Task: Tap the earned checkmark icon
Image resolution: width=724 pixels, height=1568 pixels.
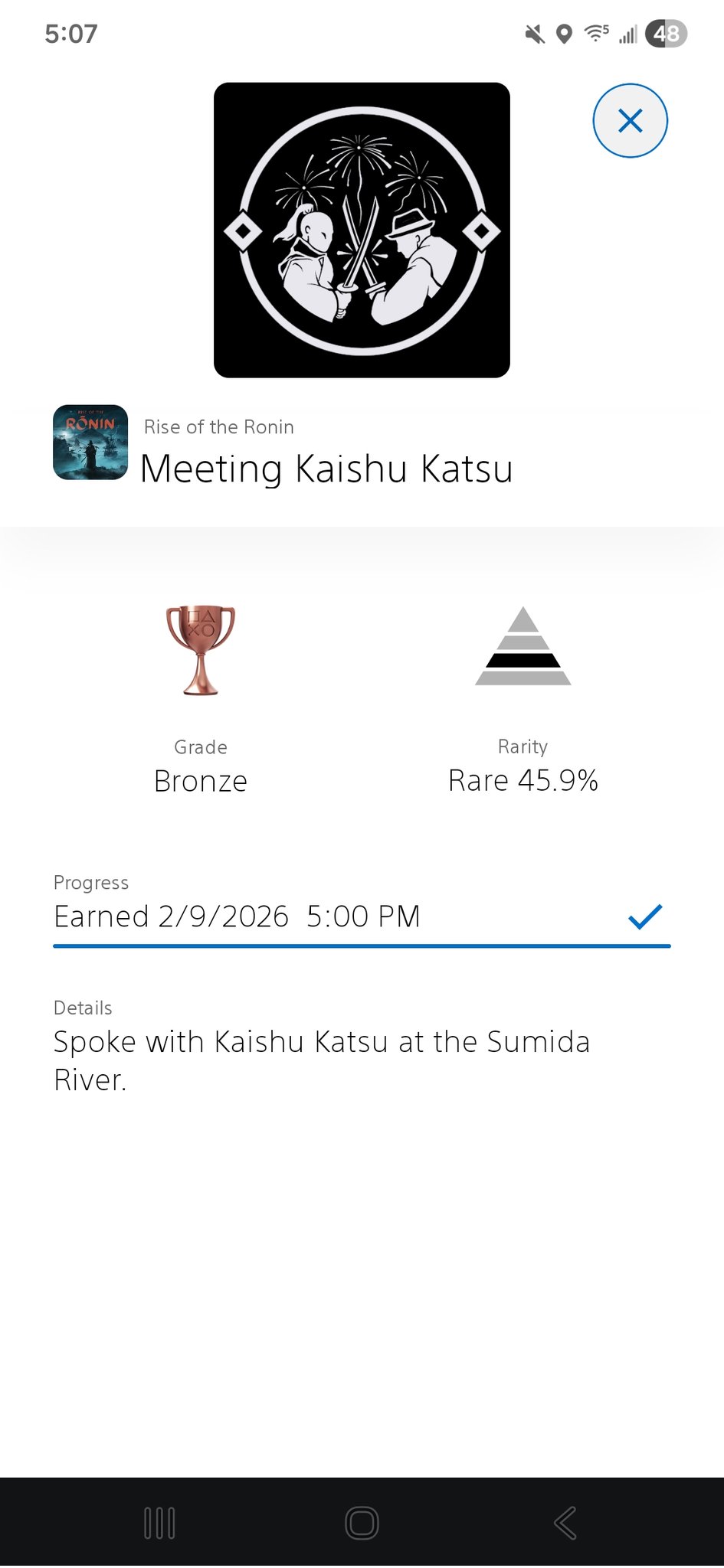Action: click(x=645, y=916)
